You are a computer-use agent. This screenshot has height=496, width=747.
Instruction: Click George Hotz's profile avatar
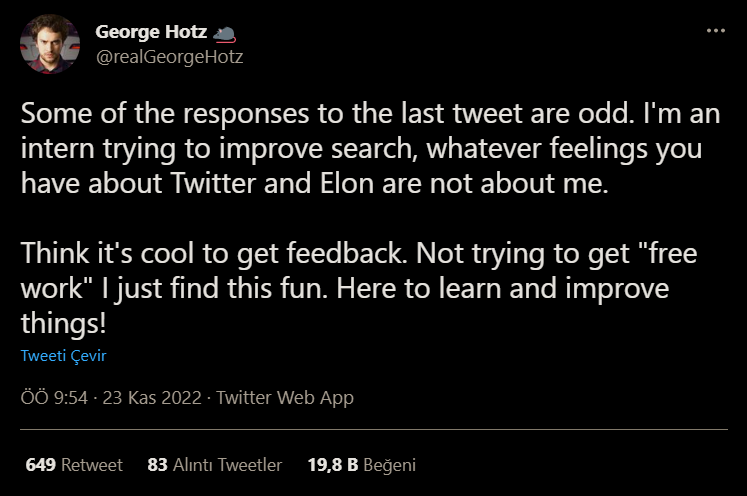[49, 44]
